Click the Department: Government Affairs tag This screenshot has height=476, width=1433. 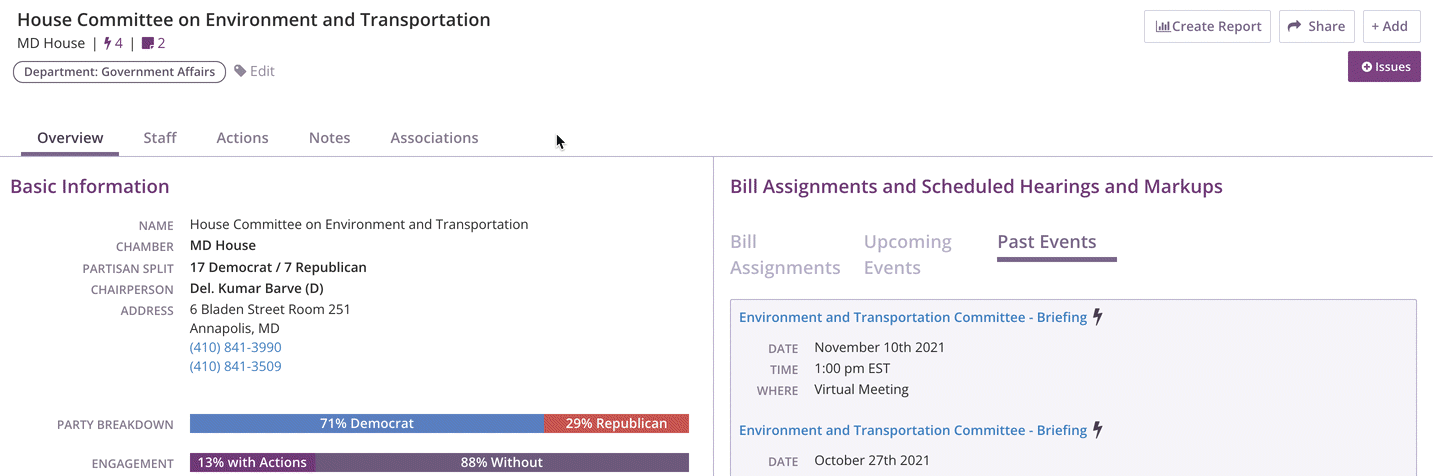120,72
